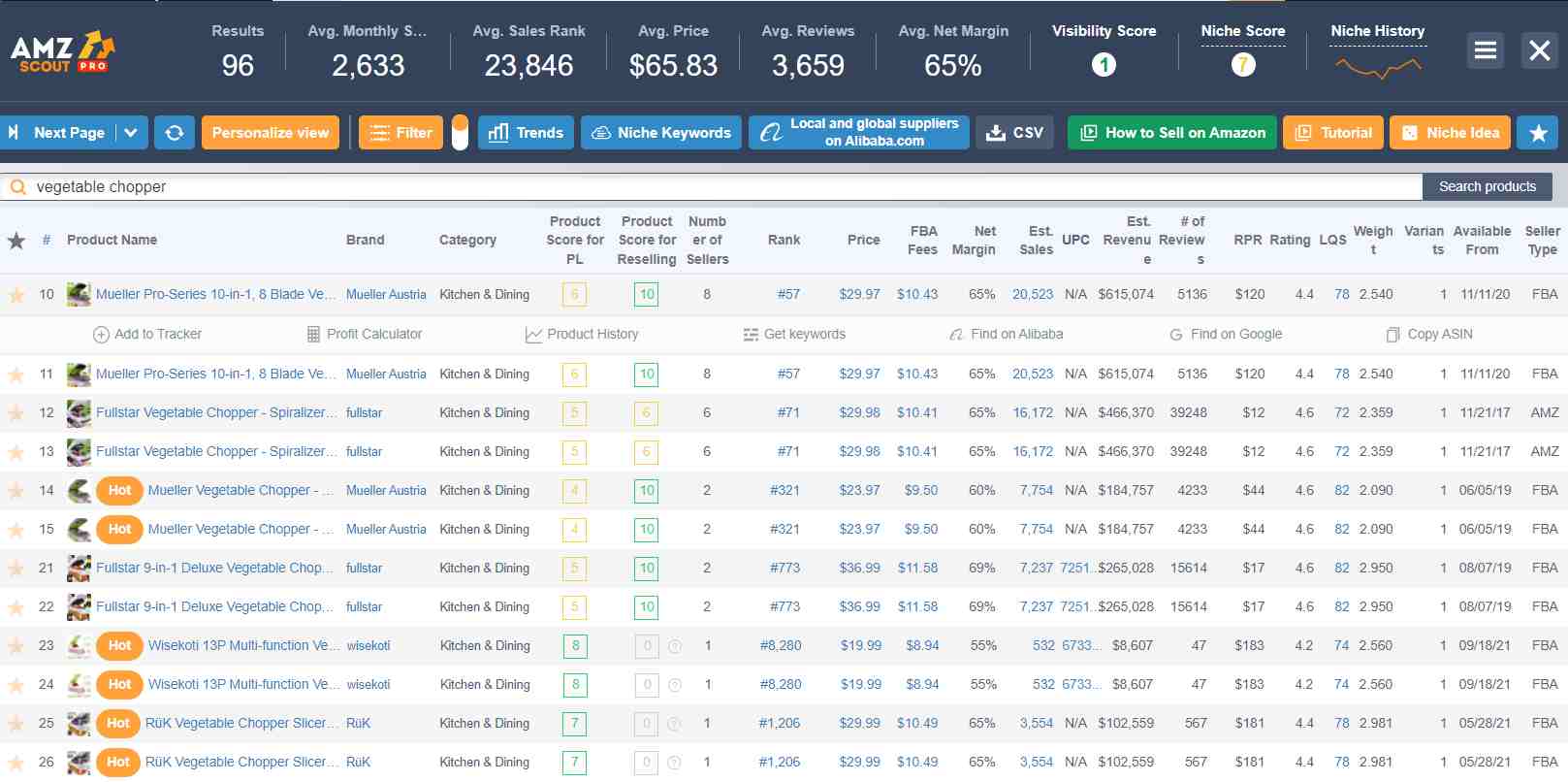Viewport: 1568px width, 782px height.
Task: Open the hamburger menu icon
Action: coord(1485,50)
